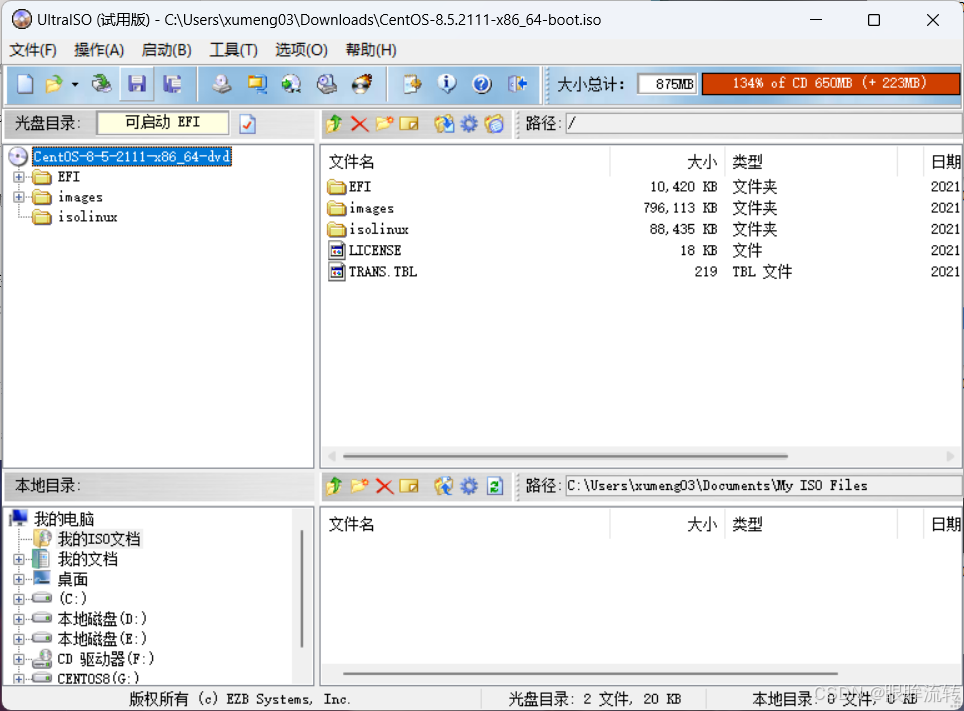Click the Help question mark icon
Image resolution: width=964 pixels, height=711 pixels.
tap(482, 84)
